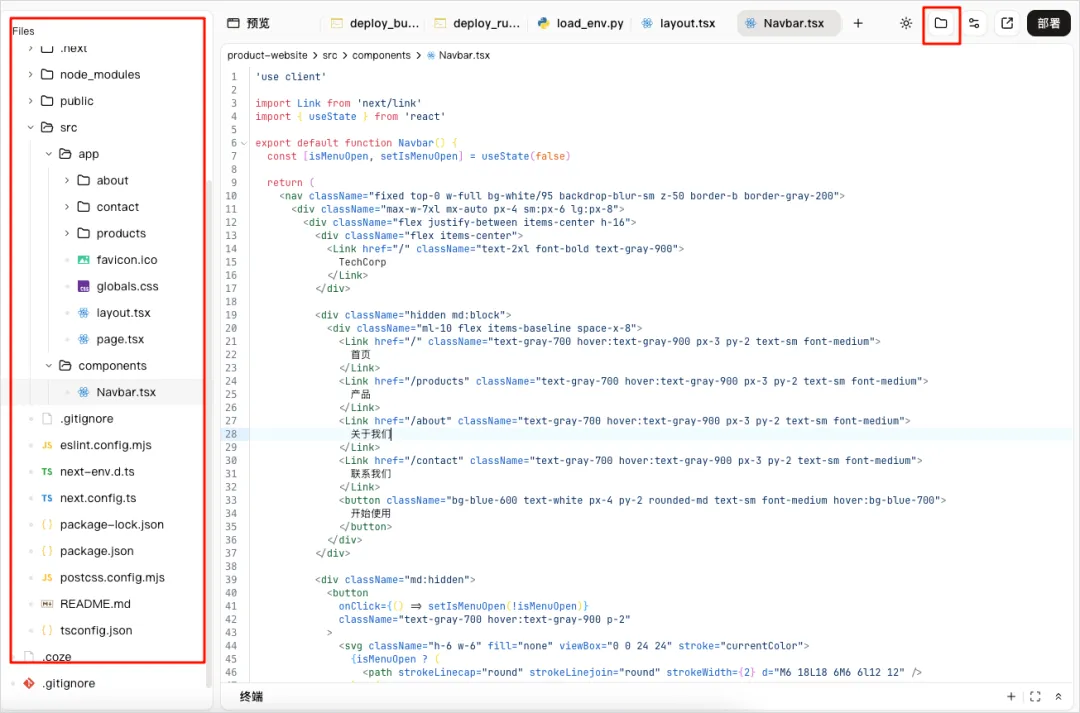1080x713 pixels.
Task: Click the contact folder icon
Action: coord(83,207)
